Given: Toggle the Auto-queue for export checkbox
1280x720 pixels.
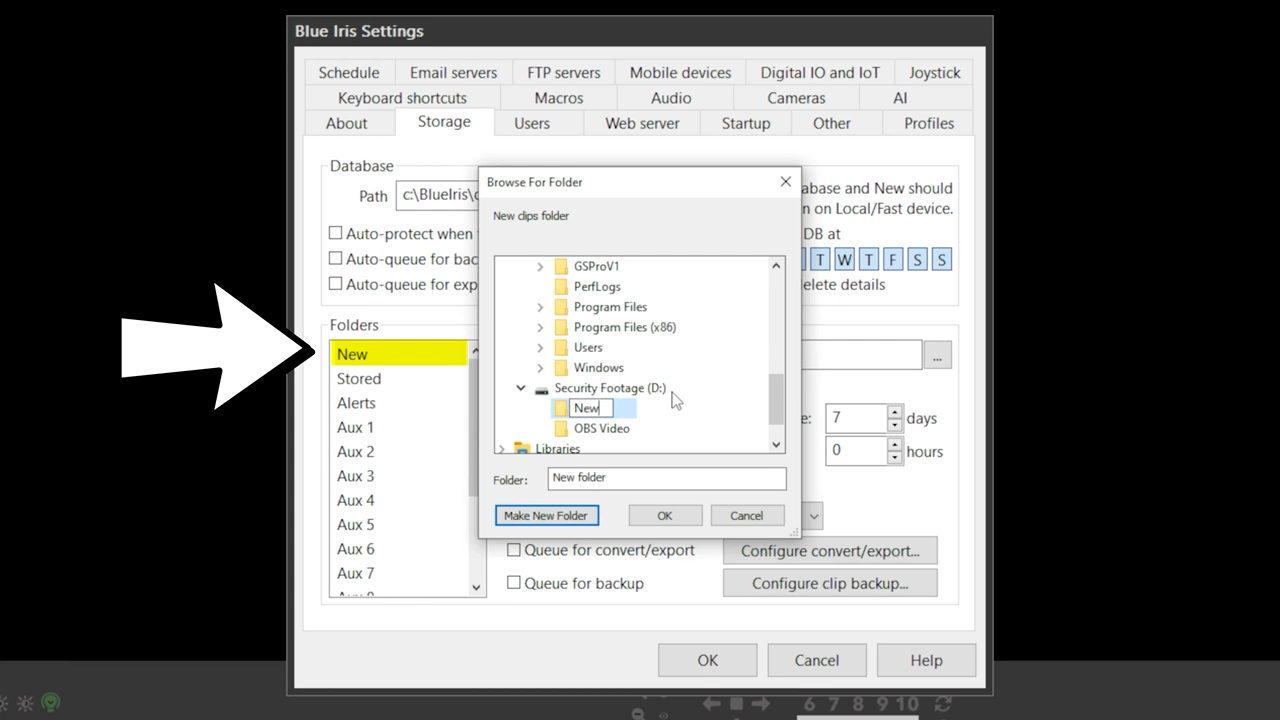Looking at the screenshot, I should coord(336,284).
